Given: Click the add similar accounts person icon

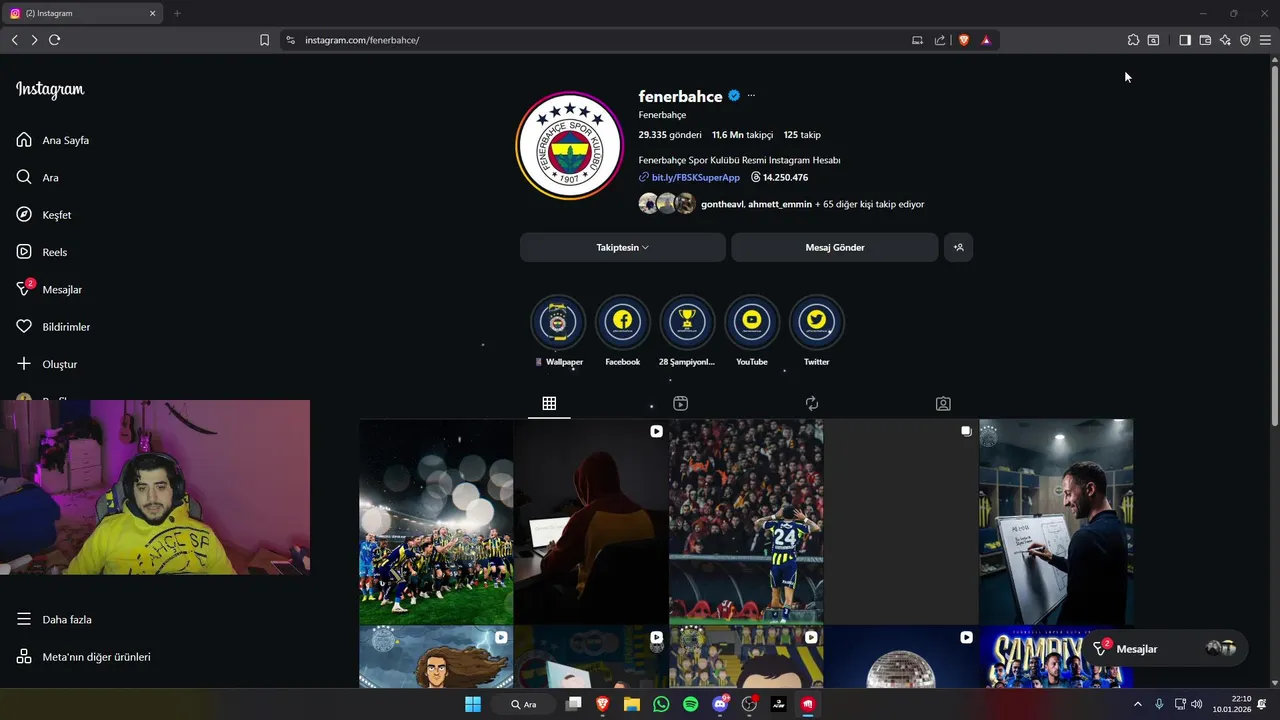Looking at the screenshot, I should [x=958, y=247].
